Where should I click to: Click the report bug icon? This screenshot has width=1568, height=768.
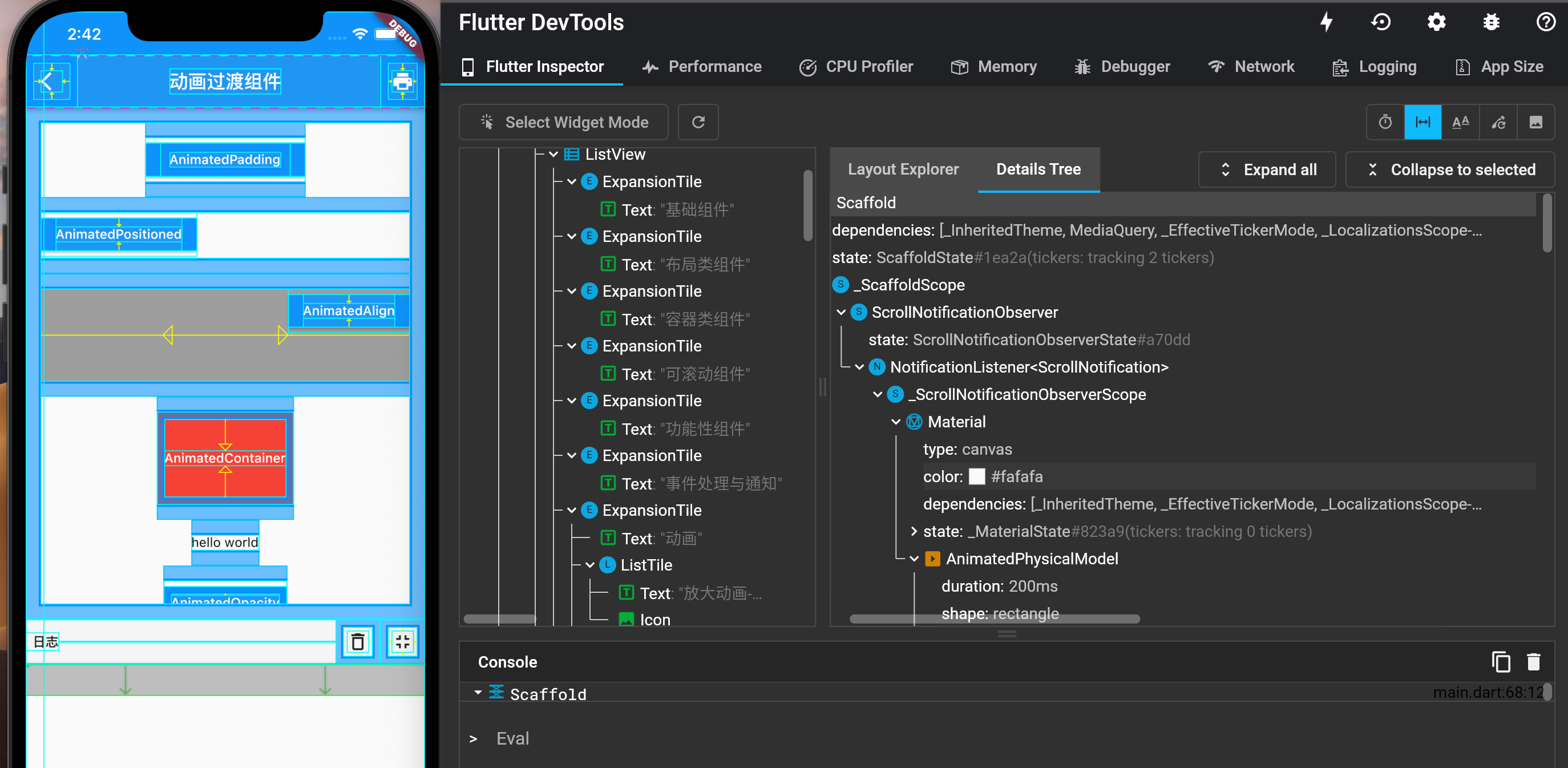1491,22
